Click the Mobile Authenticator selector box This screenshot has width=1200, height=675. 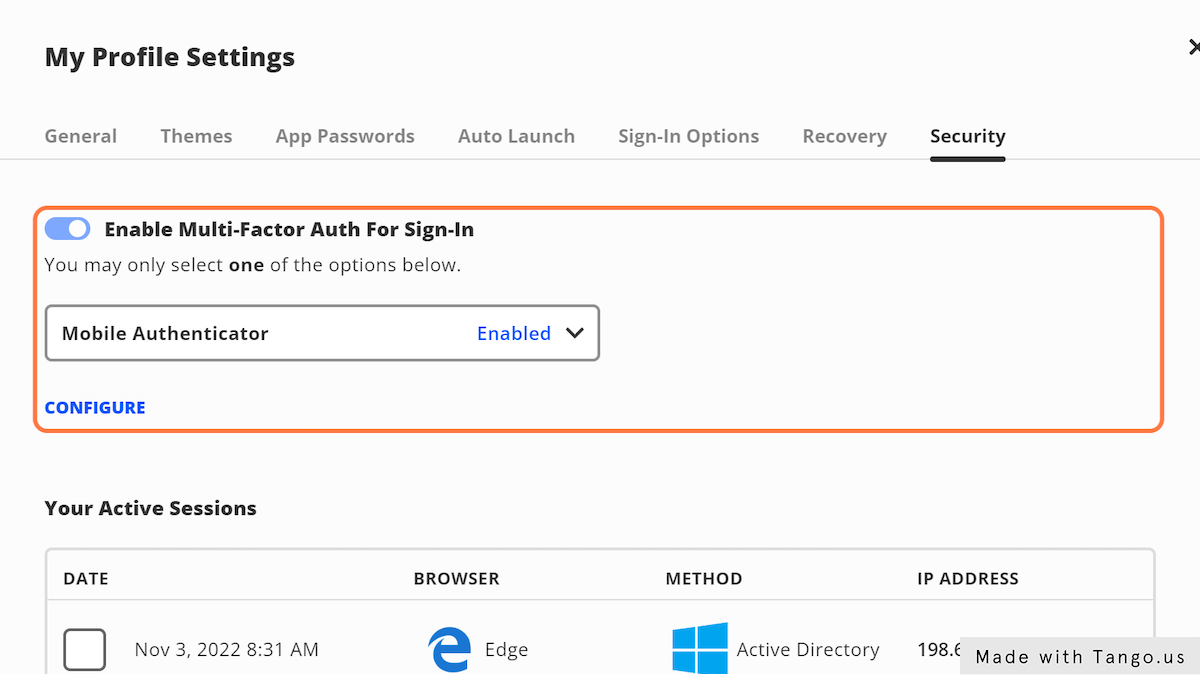[x=322, y=333]
